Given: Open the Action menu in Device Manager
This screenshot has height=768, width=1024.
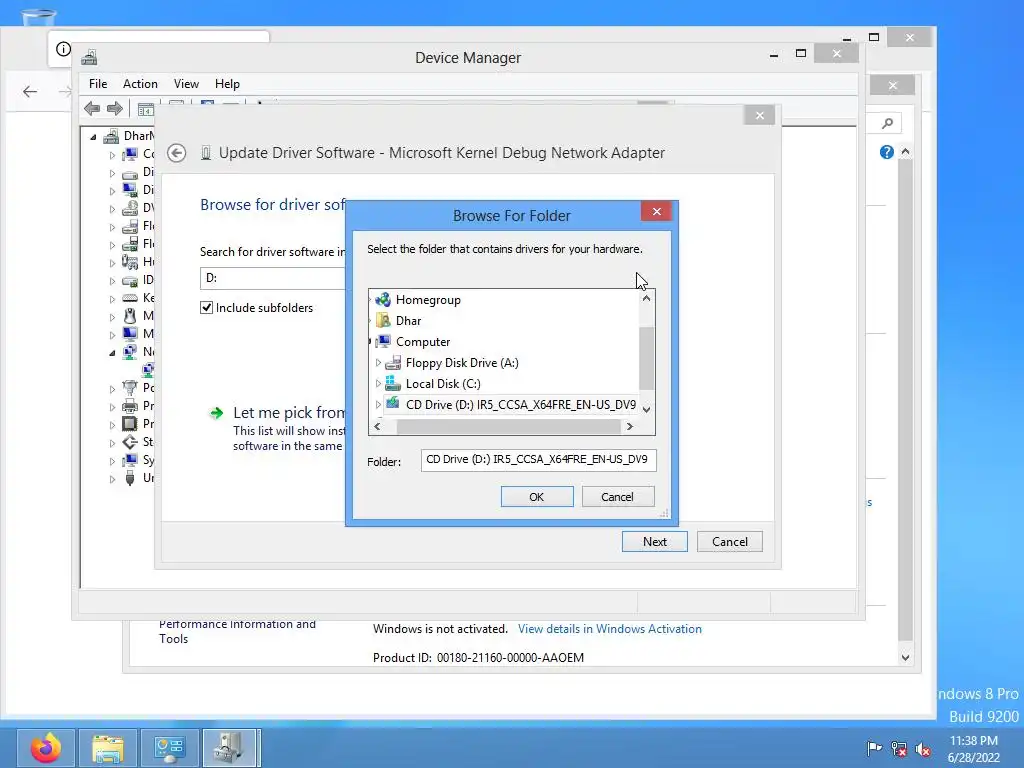Looking at the screenshot, I should pos(140,84).
